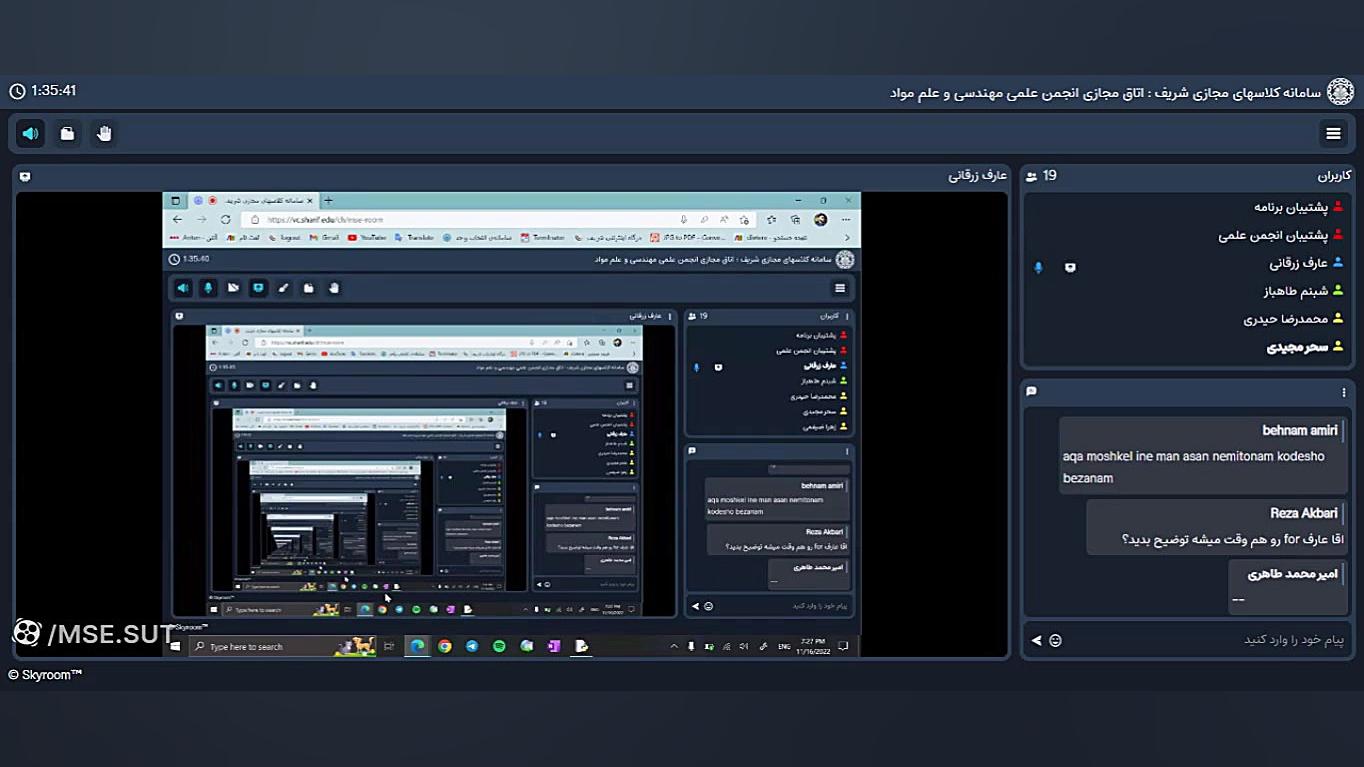Open the Edge profile avatar
This screenshot has height=767, width=1364.
click(x=820, y=219)
